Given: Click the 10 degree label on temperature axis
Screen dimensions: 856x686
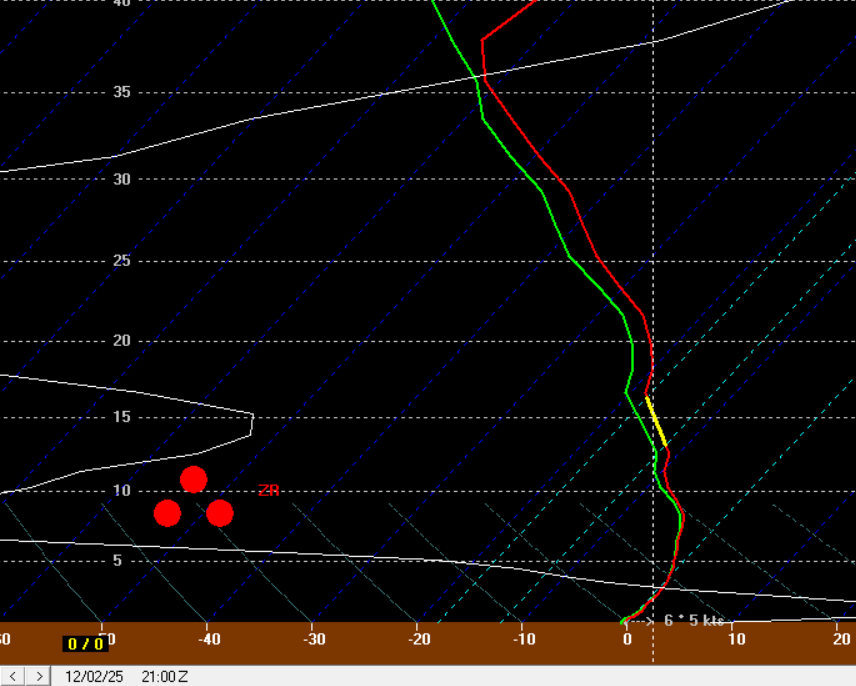Looking at the screenshot, I should point(737,639).
